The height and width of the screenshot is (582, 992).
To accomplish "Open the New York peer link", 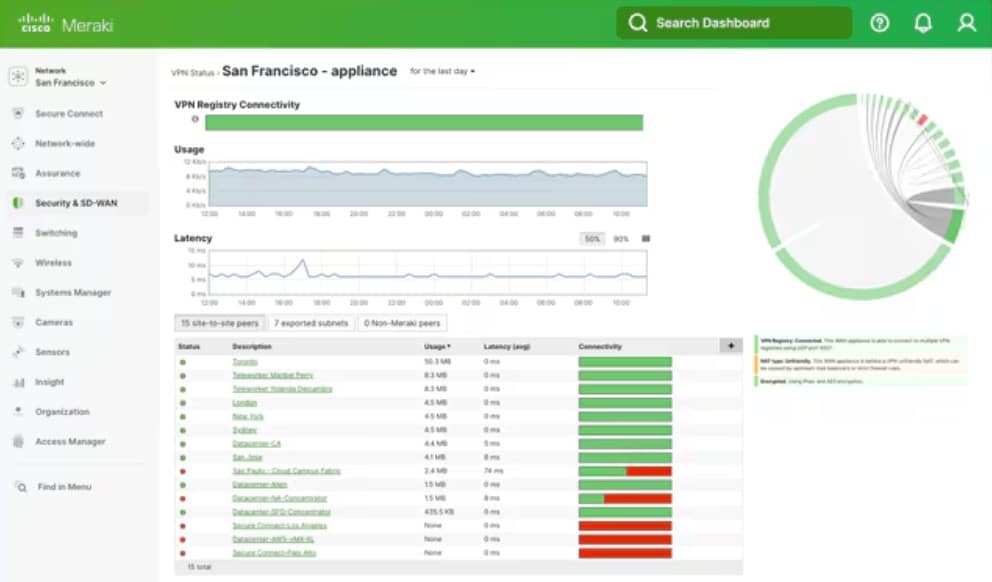I will click(247, 417).
